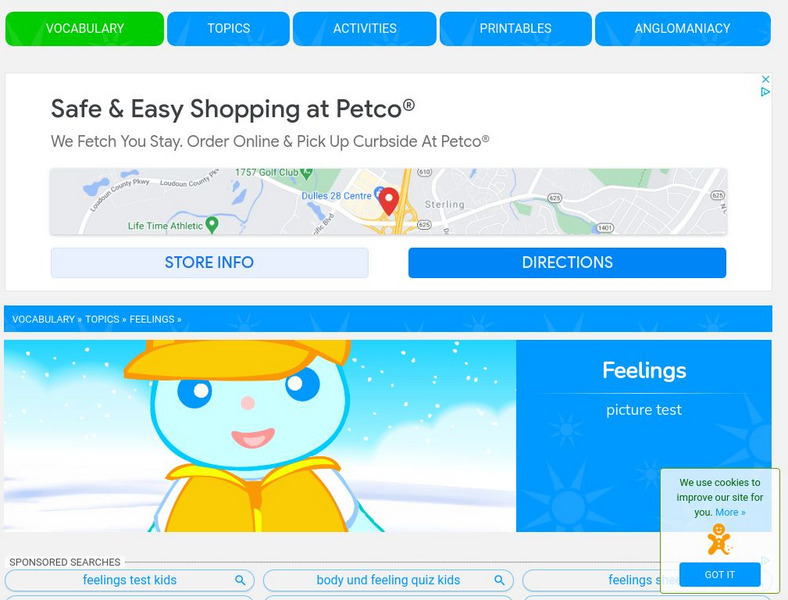Click the Directions button
This screenshot has width=788, height=600.
tap(567, 262)
